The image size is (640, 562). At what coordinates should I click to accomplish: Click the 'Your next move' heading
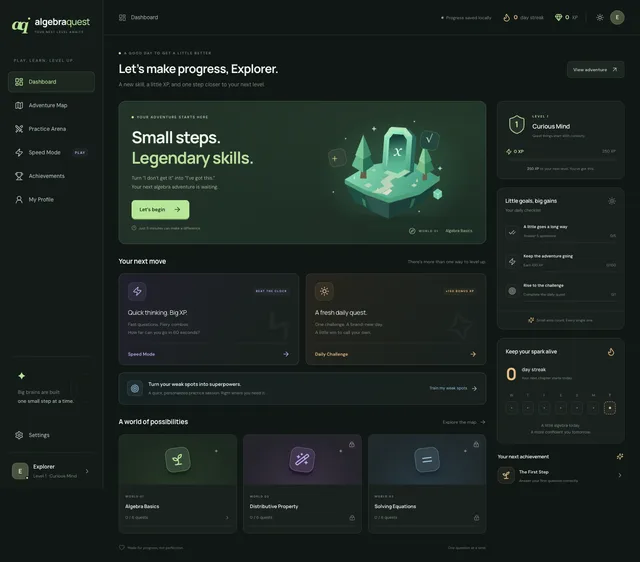pos(142,261)
